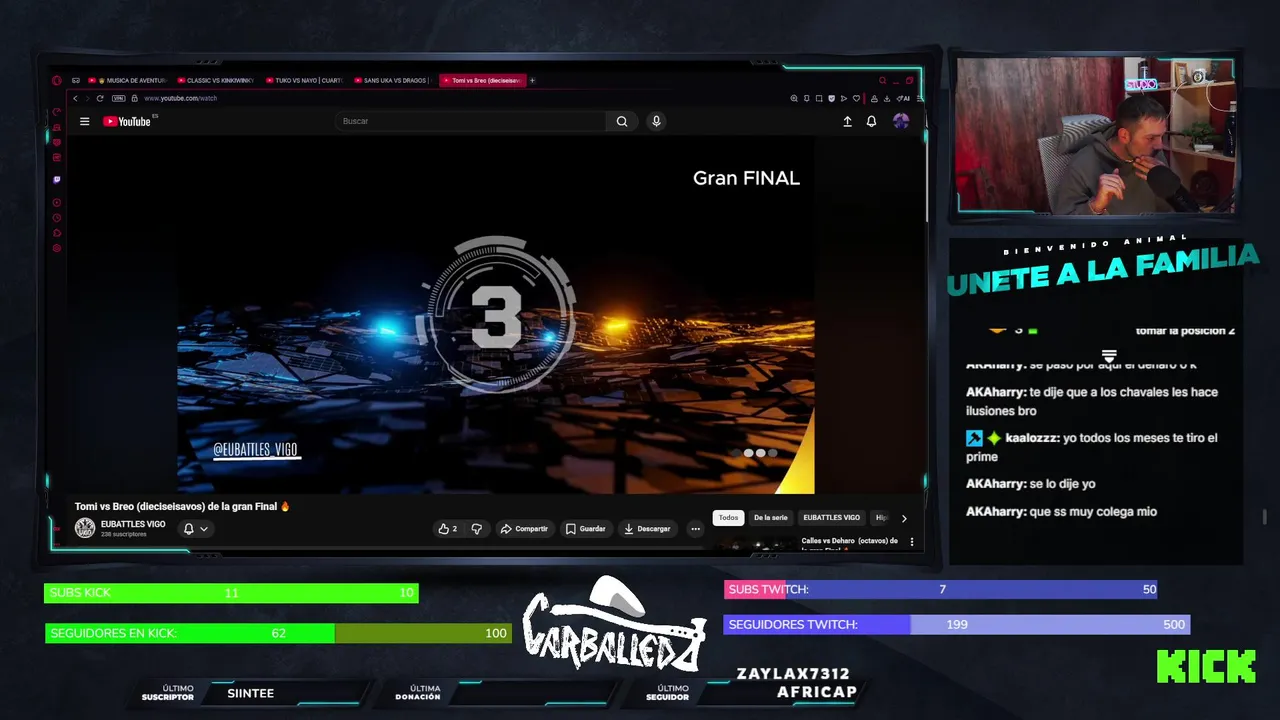Toggle the VPN badge in address bar

119,98
